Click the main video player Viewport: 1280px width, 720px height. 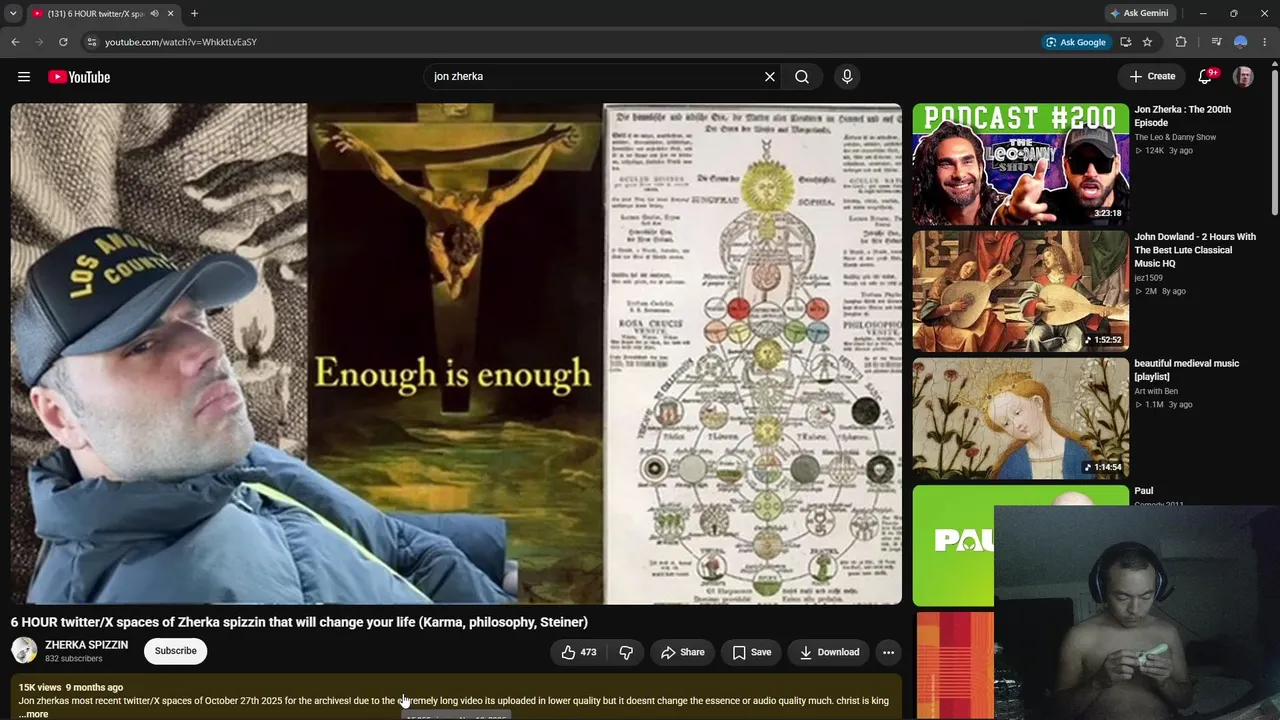(x=456, y=354)
